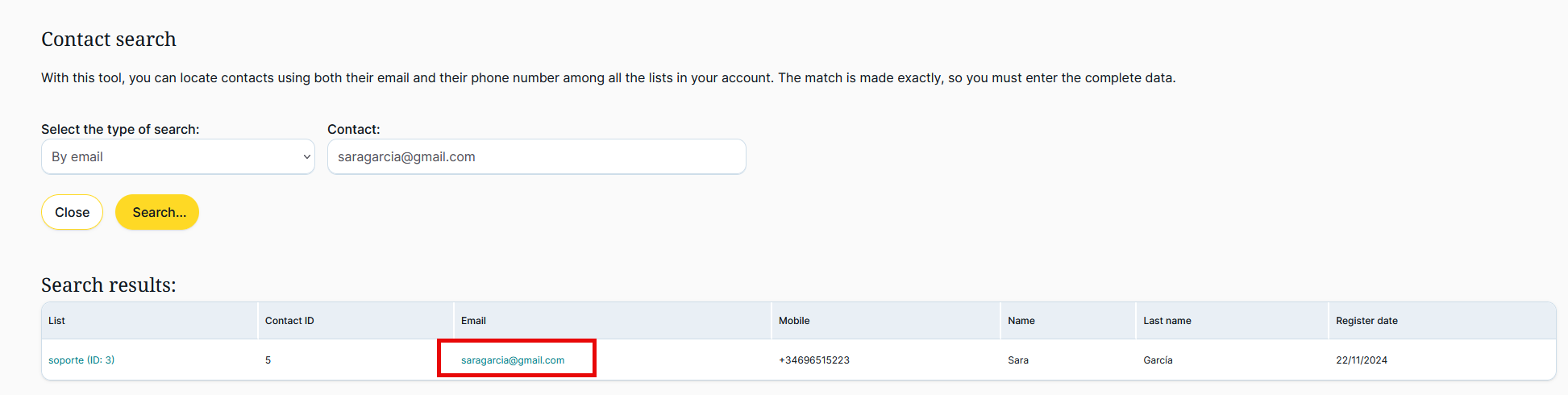Click the Email column header
This screenshot has width=1568, height=395.
click(473, 321)
